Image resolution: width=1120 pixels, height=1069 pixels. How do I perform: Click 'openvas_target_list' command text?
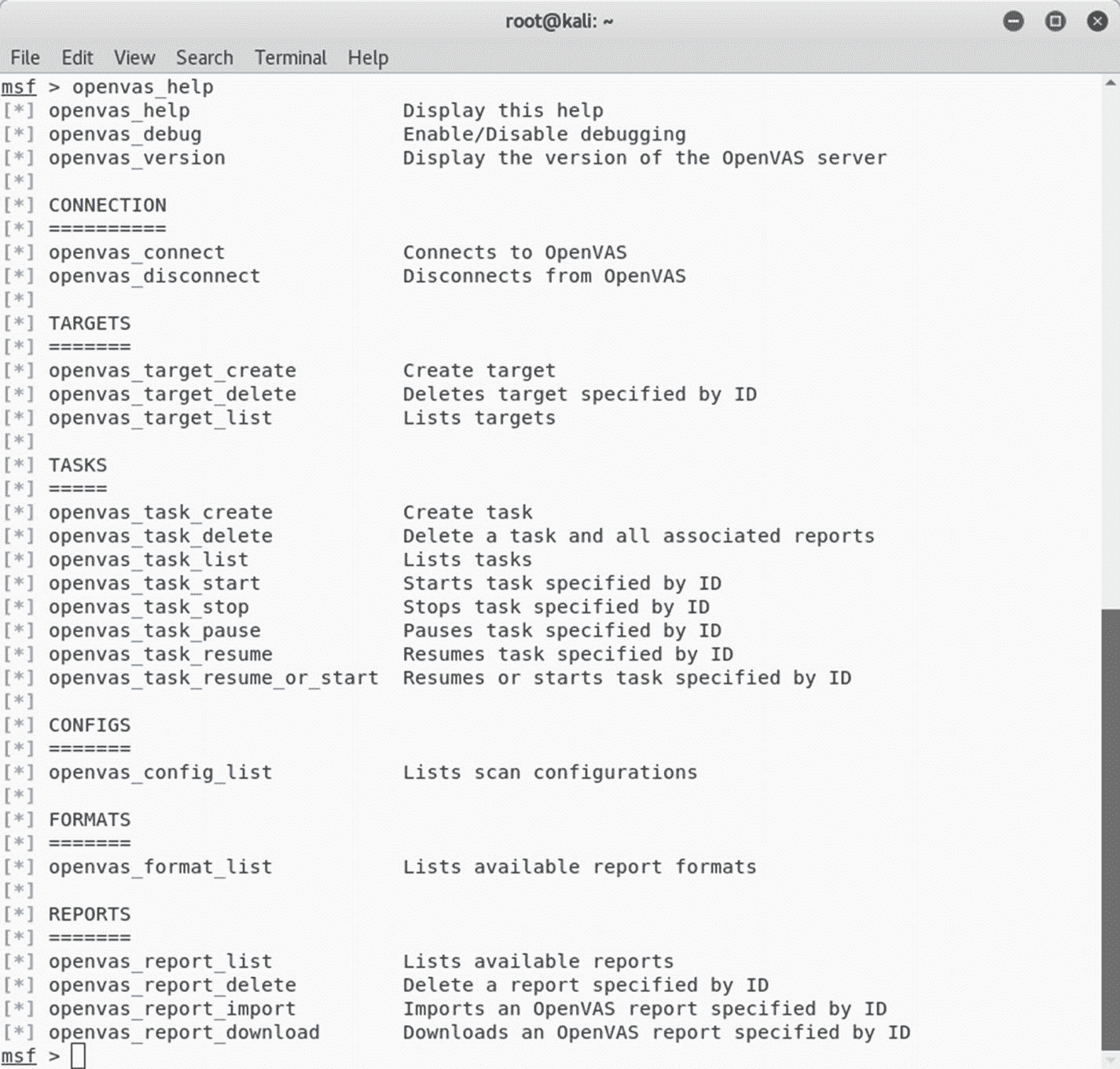pyautogui.click(x=160, y=417)
